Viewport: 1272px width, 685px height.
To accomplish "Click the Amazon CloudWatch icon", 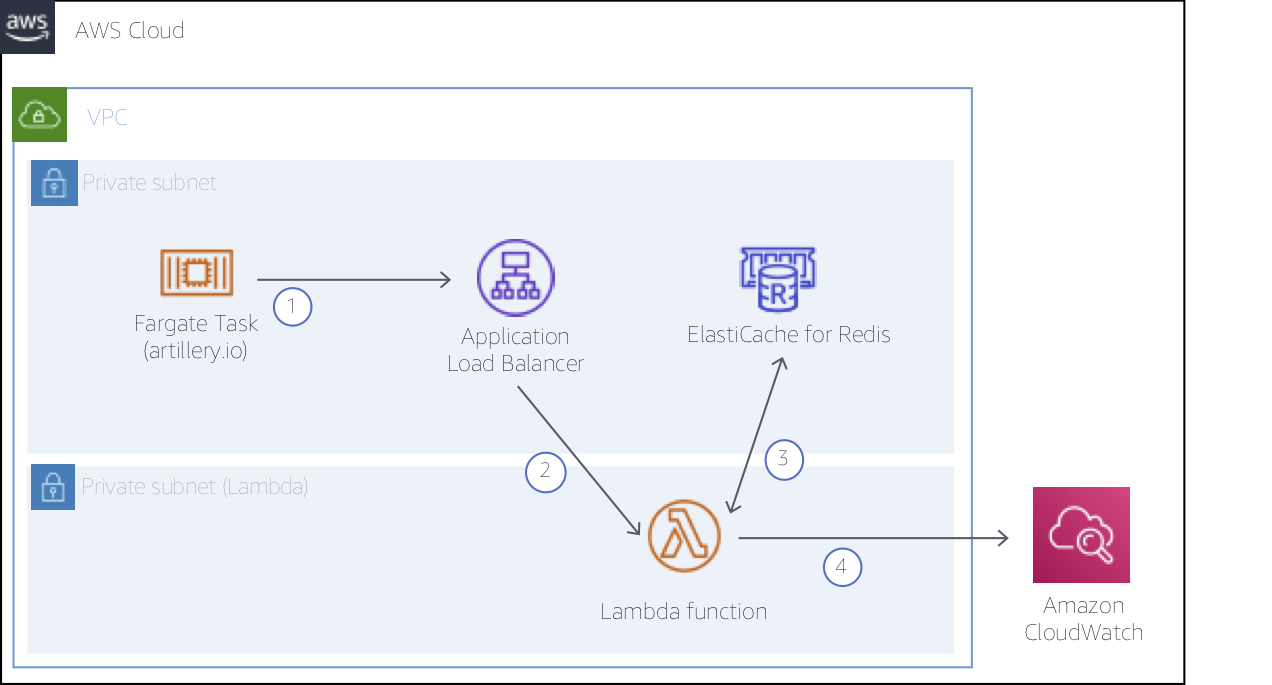I will point(1081,535).
